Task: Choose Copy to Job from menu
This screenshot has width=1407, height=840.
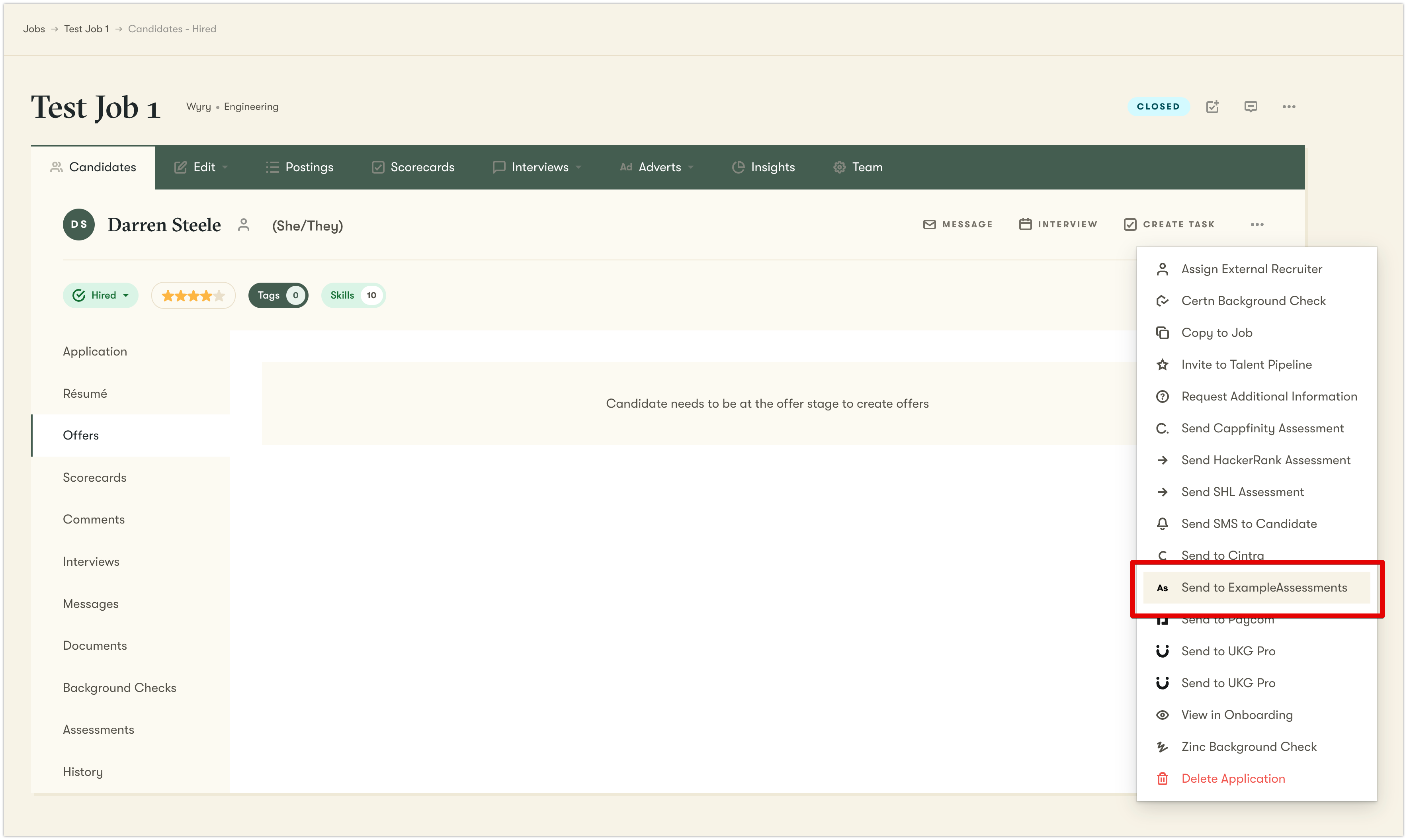Action: click(1216, 333)
